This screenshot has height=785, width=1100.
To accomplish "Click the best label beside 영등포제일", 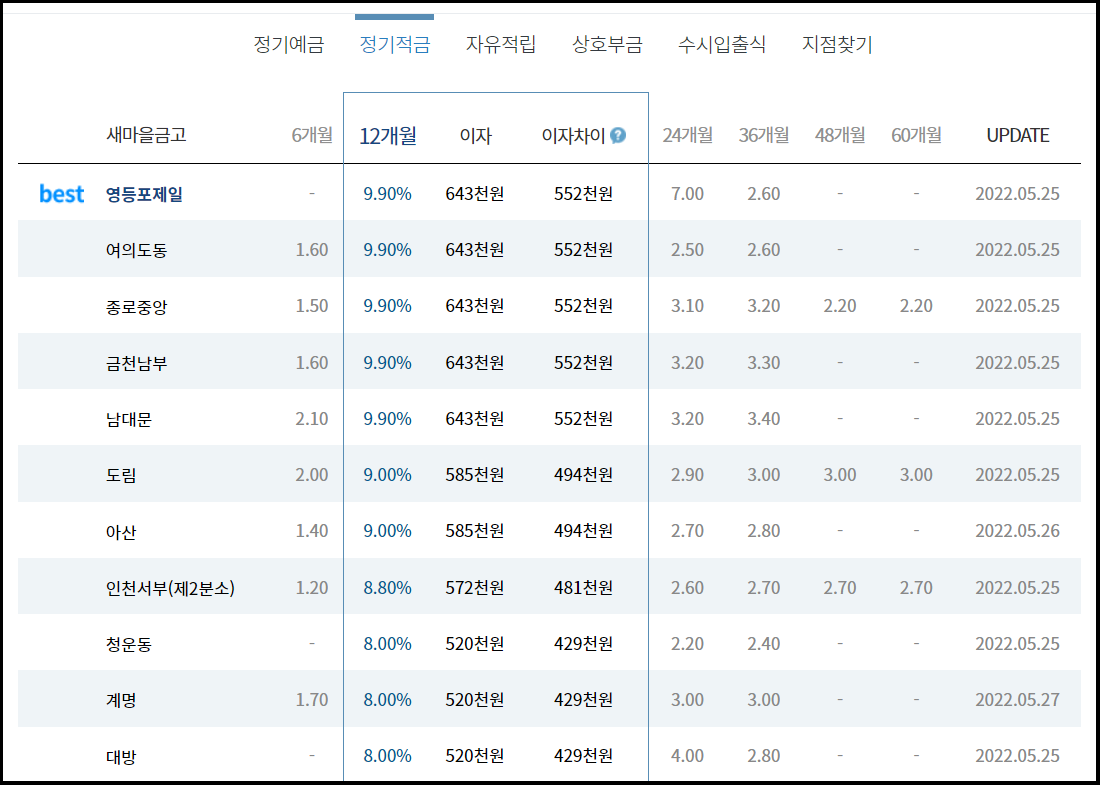I will coord(62,194).
